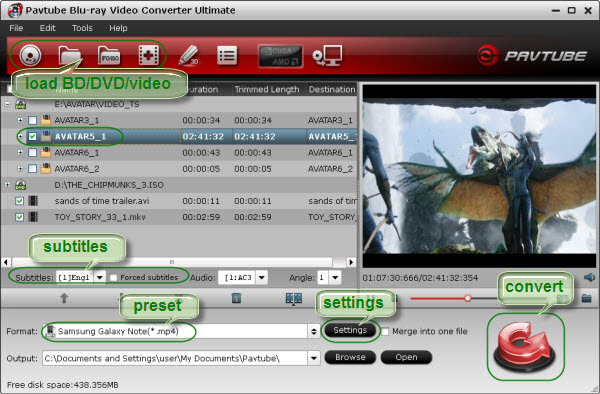This screenshot has width=600, height=394.
Task: Mute preview with speaker icon
Action: 589,277
